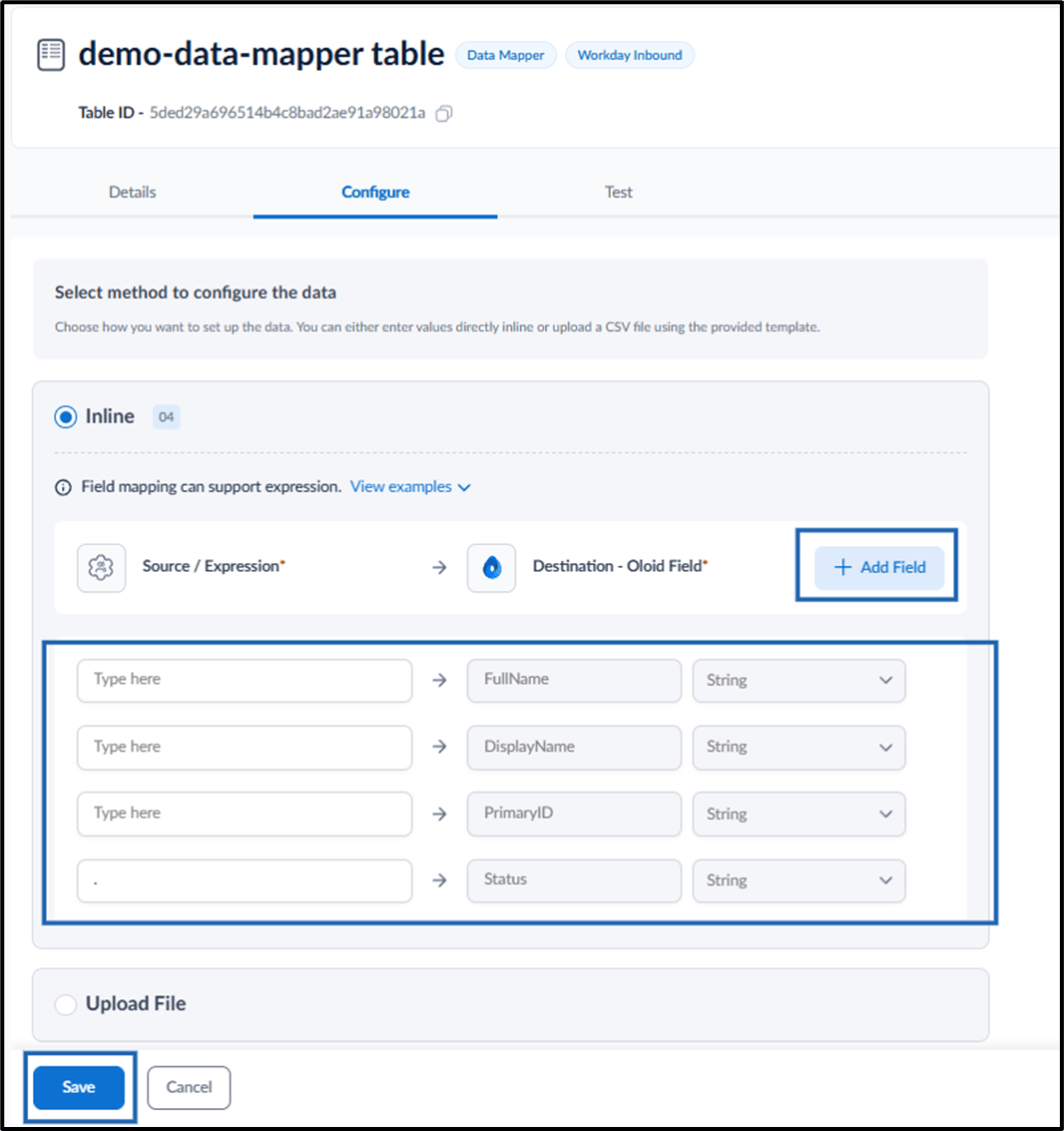Open the String type dropdown for PrimaryID

(x=798, y=814)
